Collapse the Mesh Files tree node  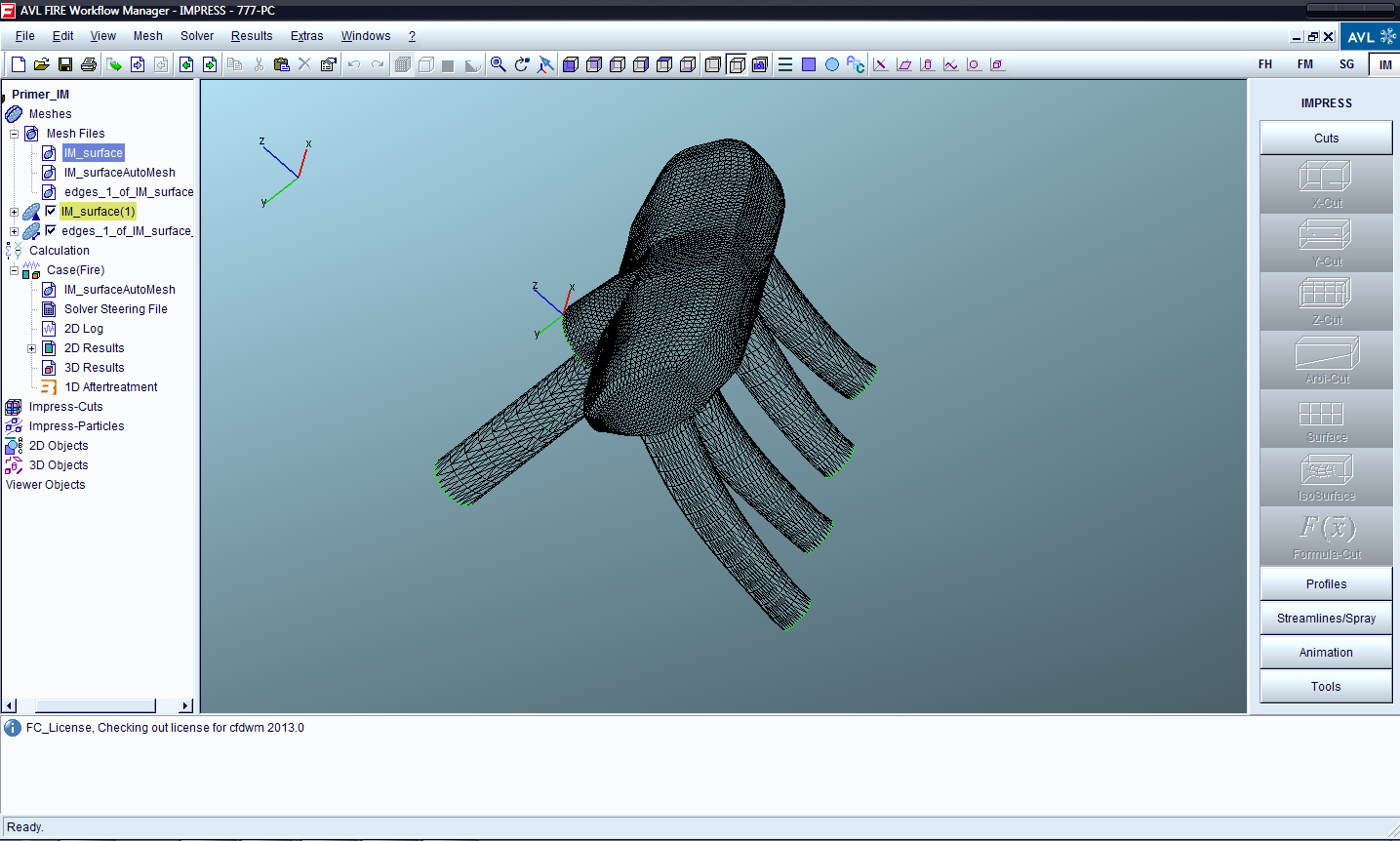pos(14,134)
